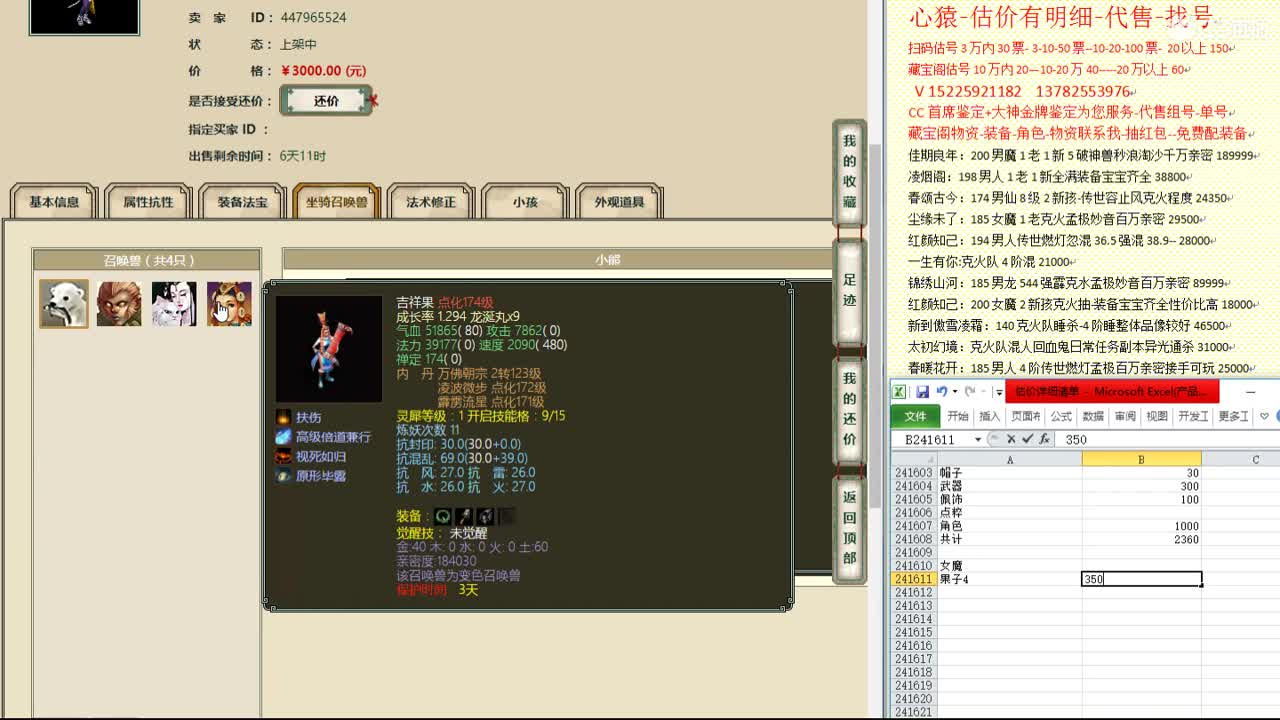
Task: Click the Excel Undo icon
Action: click(x=941, y=392)
